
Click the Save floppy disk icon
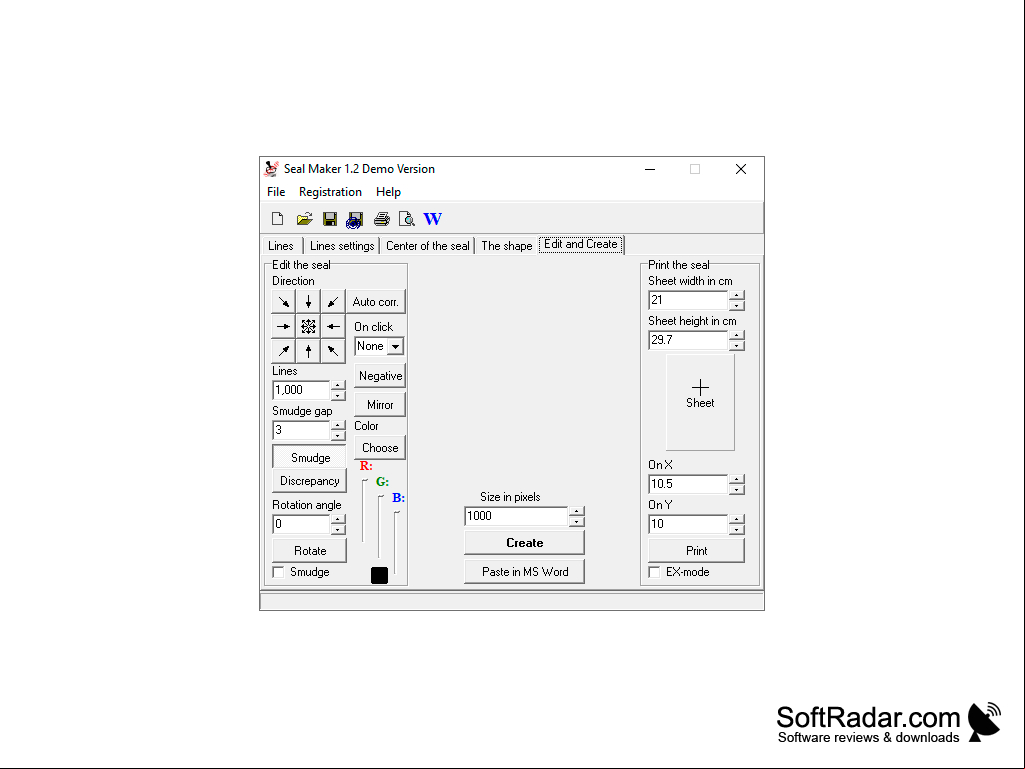[x=330, y=218]
